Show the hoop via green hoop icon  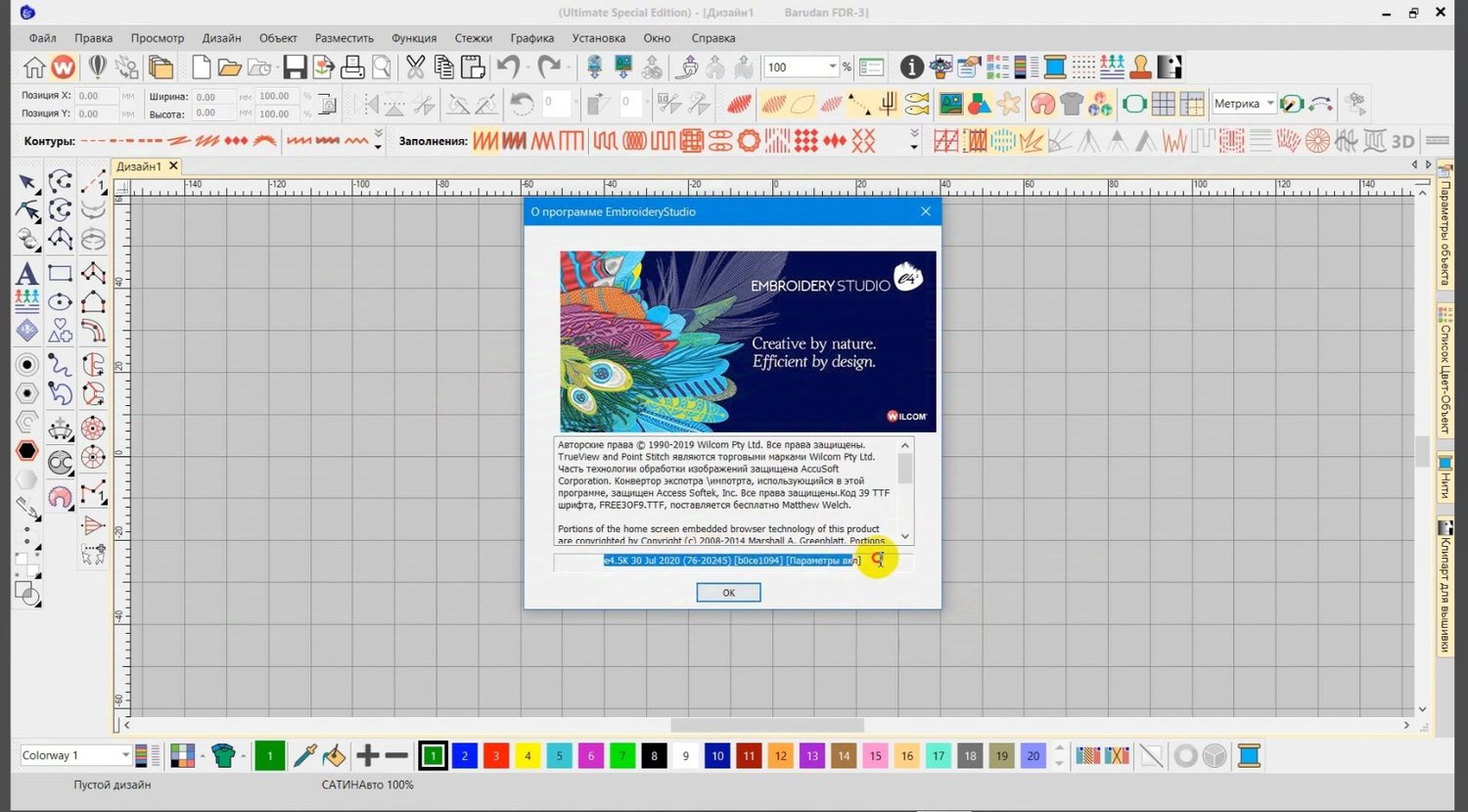[1134, 103]
